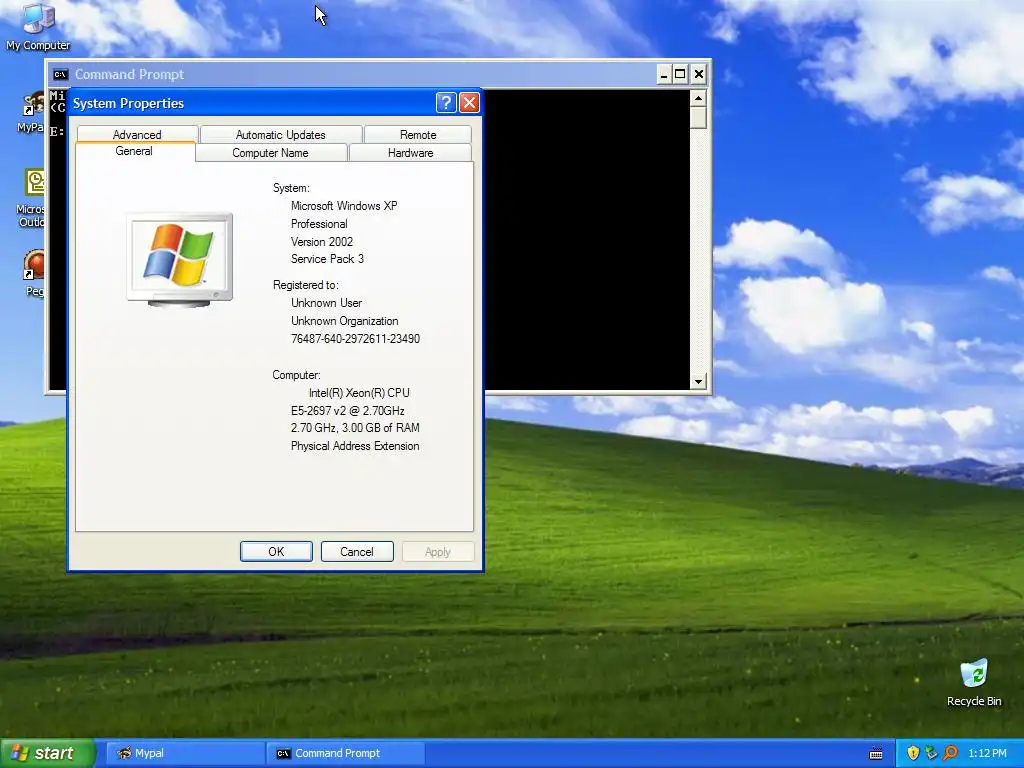The width and height of the screenshot is (1024, 768).
Task: Click the red desktop shortcut icon above "Peg"
Action: [x=34, y=265]
